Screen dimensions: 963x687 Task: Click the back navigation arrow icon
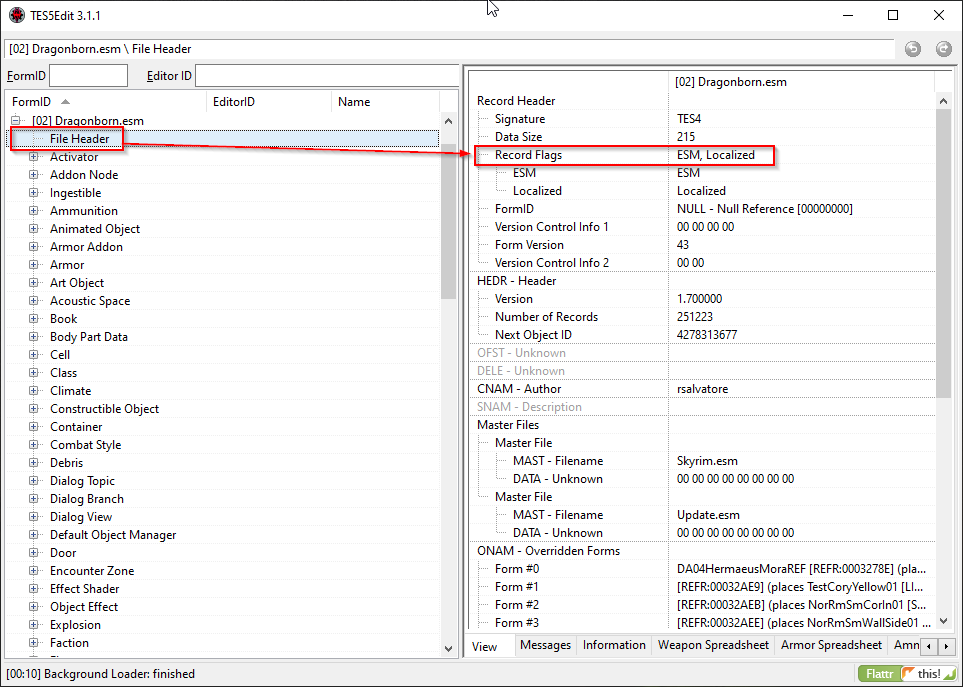(913, 49)
